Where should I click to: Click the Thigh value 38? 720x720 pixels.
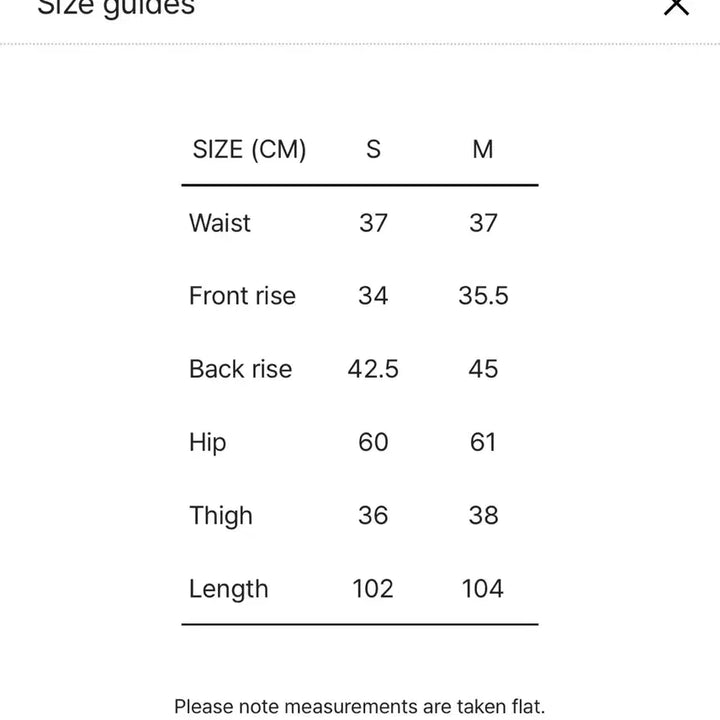pos(483,515)
